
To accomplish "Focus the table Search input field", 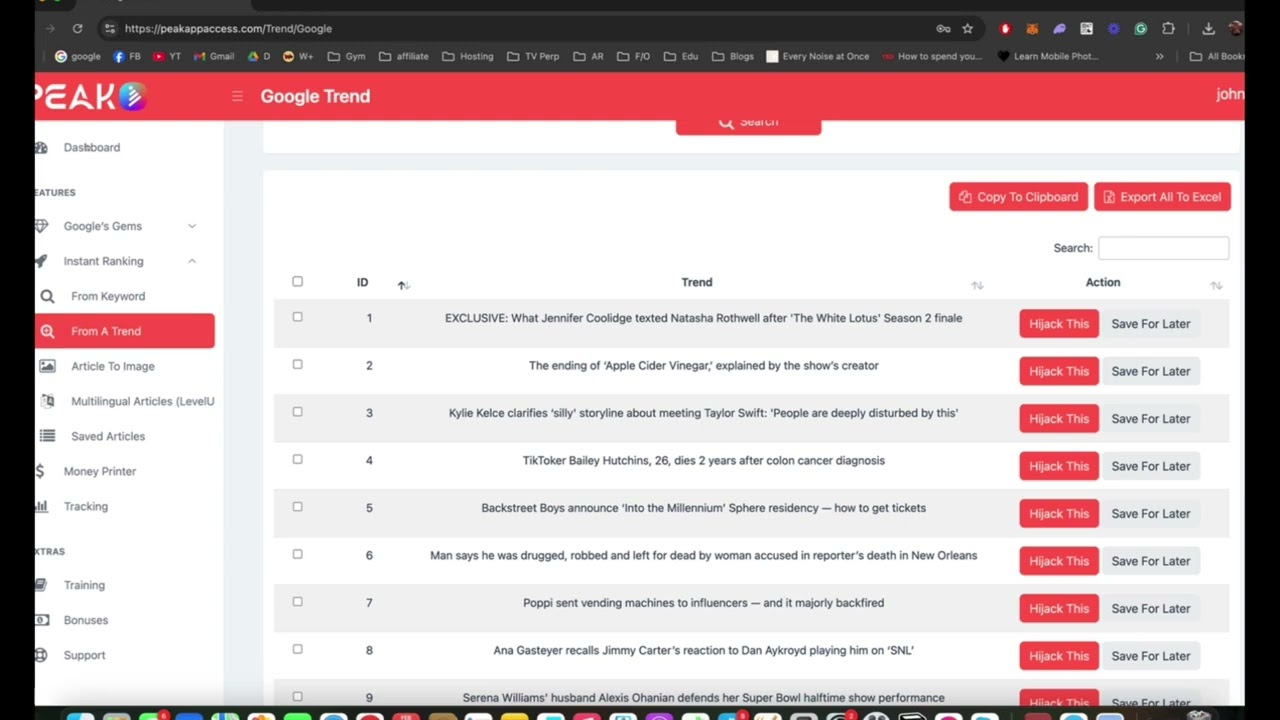I will [x=1163, y=248].
